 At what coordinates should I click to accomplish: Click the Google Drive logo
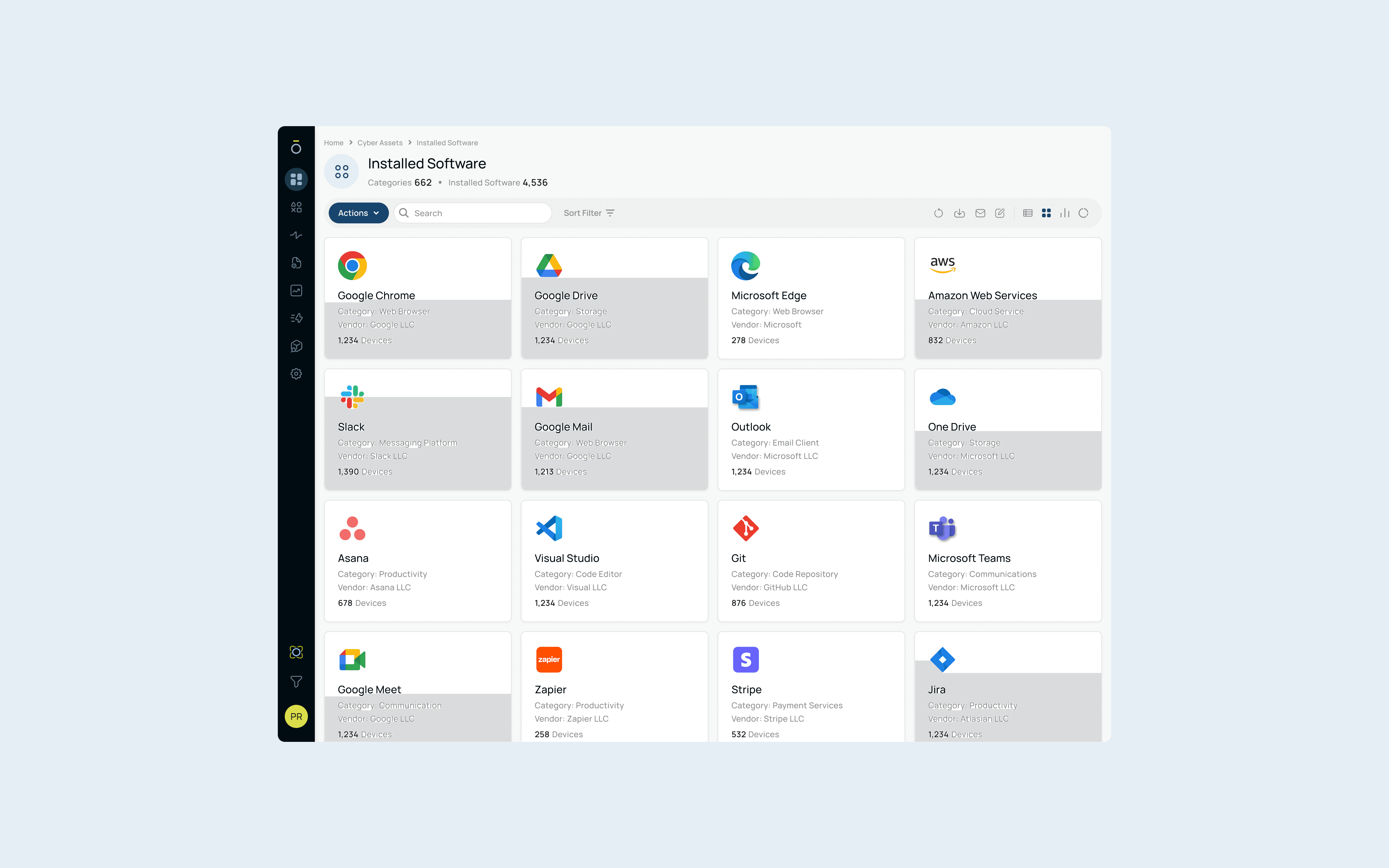[x=549, y=266]
